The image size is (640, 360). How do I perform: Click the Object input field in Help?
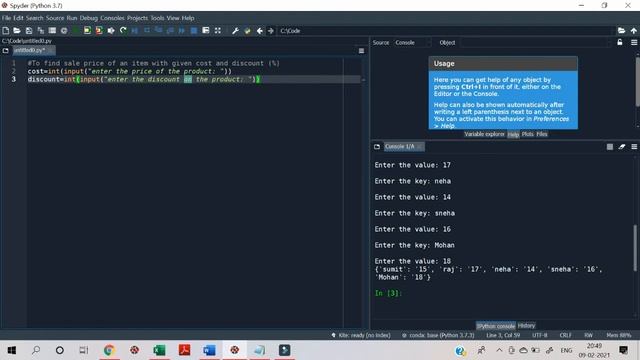tap(536, 42)
